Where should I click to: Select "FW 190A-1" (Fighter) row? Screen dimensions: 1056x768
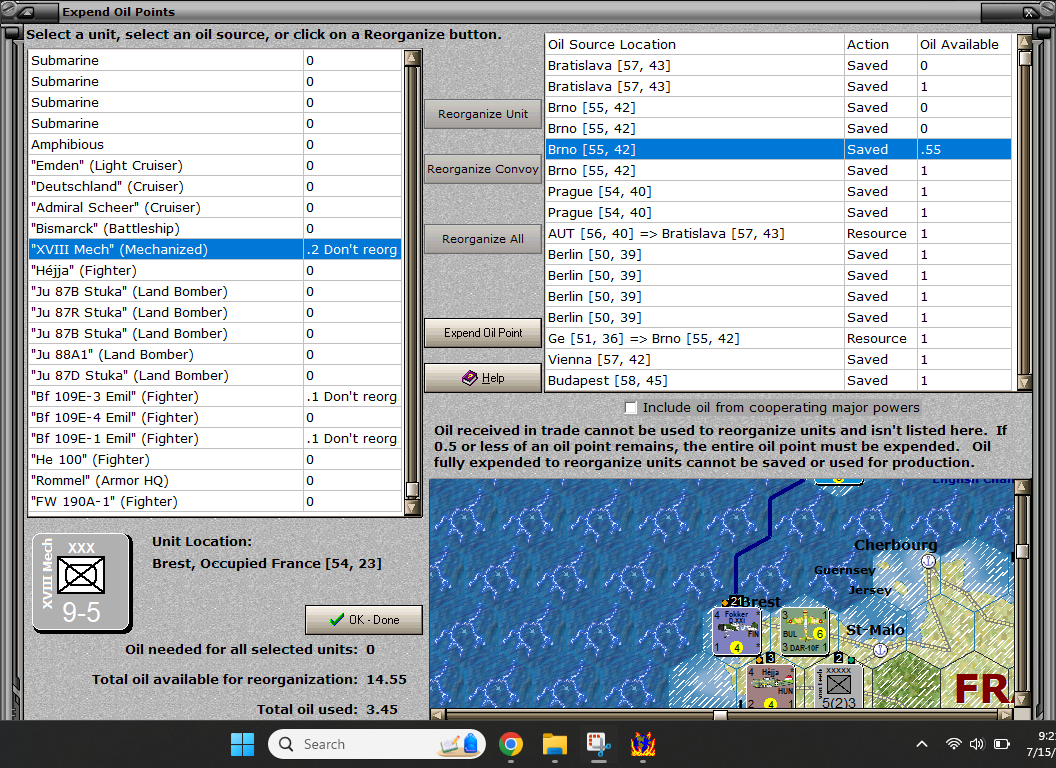point(216,501)
